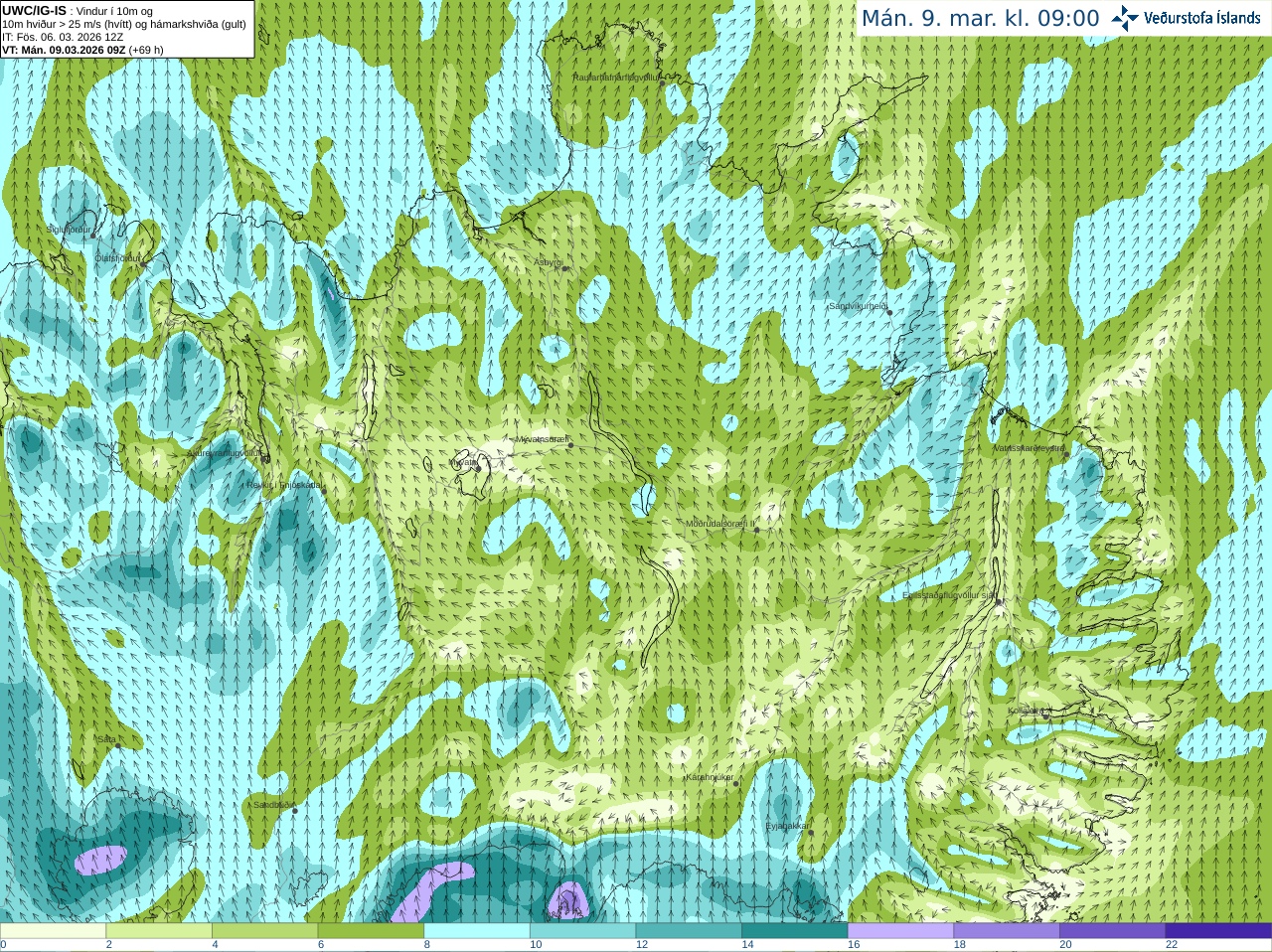Select the above-22 m/s legend color
Screen dimensions: 1272x952
(1218, 931)
